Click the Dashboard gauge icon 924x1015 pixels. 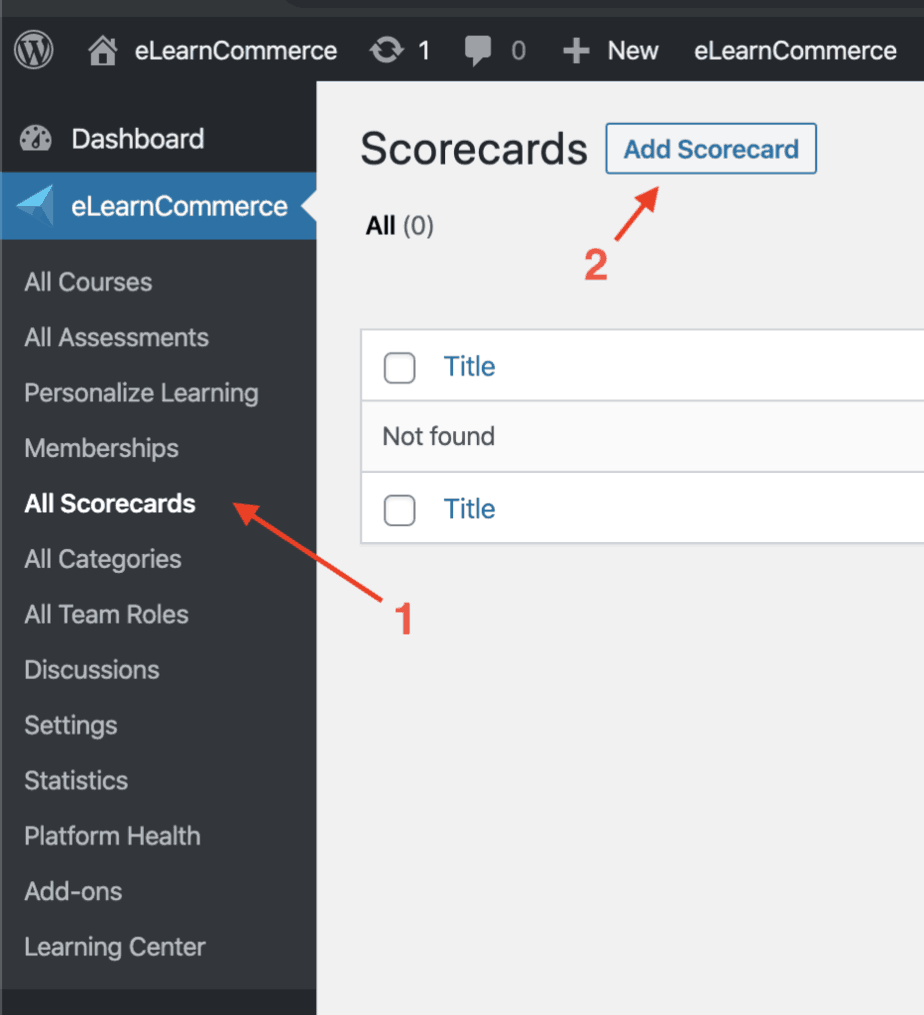[36, 139]
